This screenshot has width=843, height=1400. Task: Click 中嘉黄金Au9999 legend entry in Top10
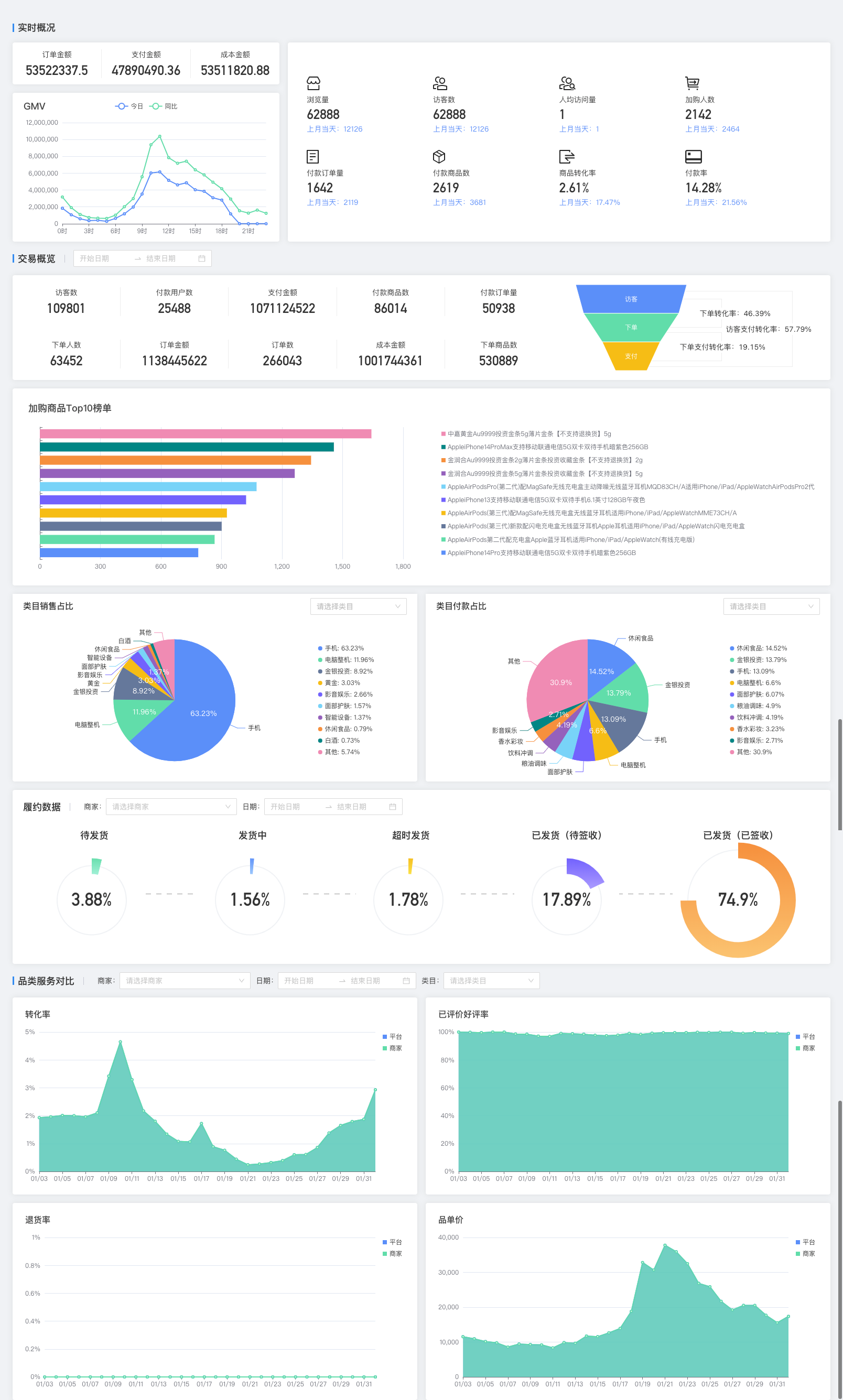(x=526, y=434)
